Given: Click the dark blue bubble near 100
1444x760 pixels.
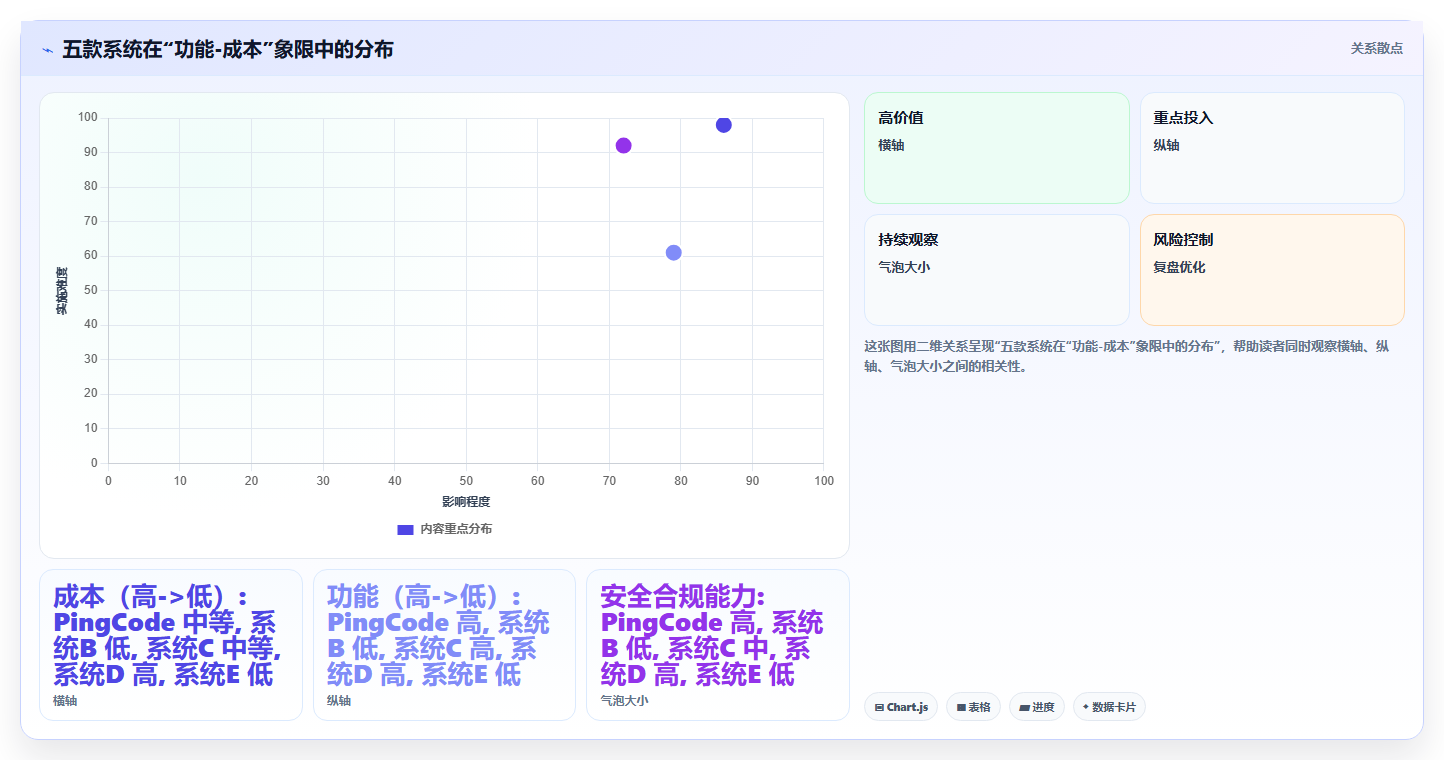Looking at the screenshot, I should [x=724, y=125].
